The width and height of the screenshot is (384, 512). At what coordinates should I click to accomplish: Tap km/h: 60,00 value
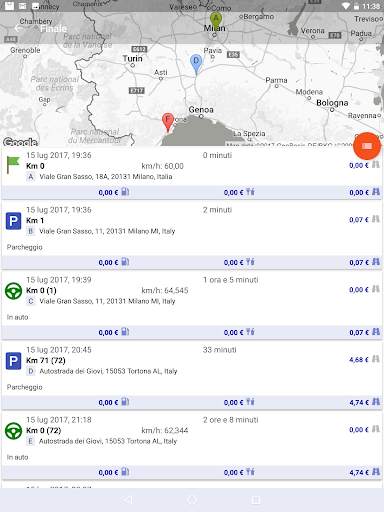(x=162, y=166)
